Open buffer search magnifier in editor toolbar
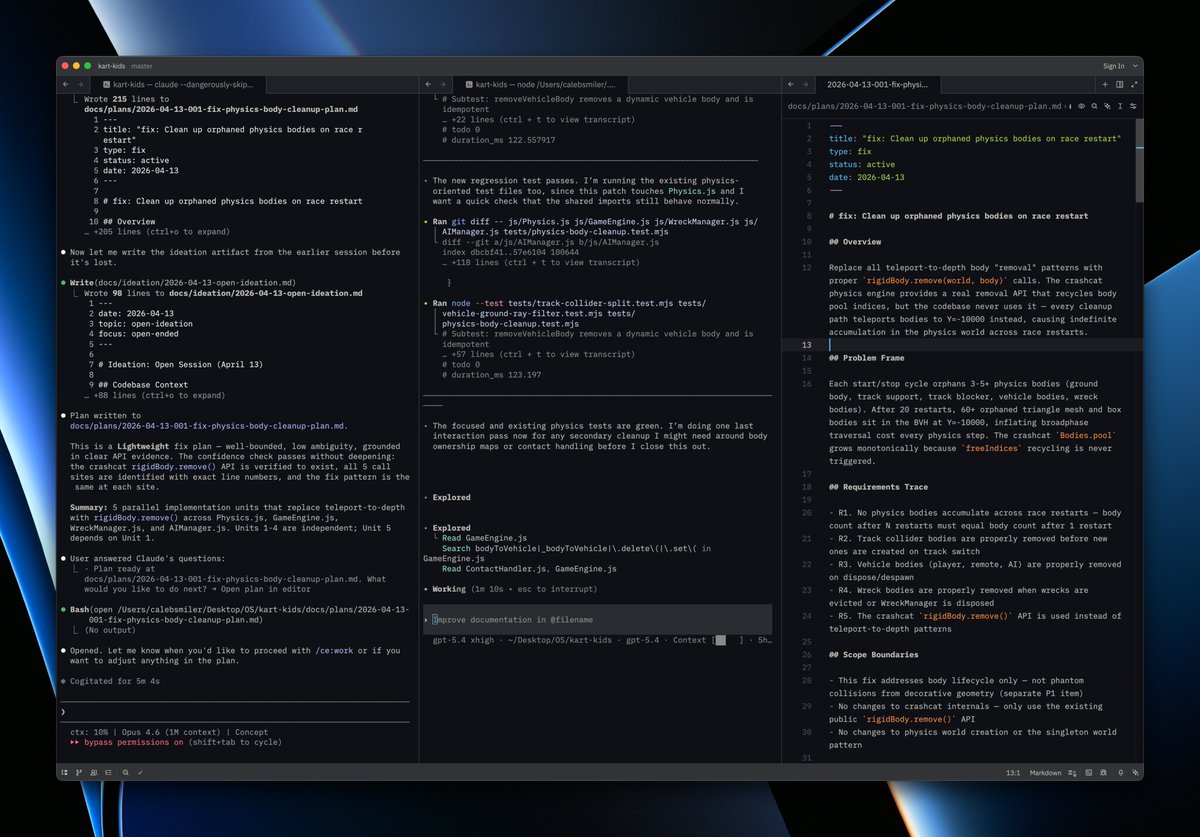Image resolution: width=1200 pixels, height=837 pixels. (x=1094, y=106)
